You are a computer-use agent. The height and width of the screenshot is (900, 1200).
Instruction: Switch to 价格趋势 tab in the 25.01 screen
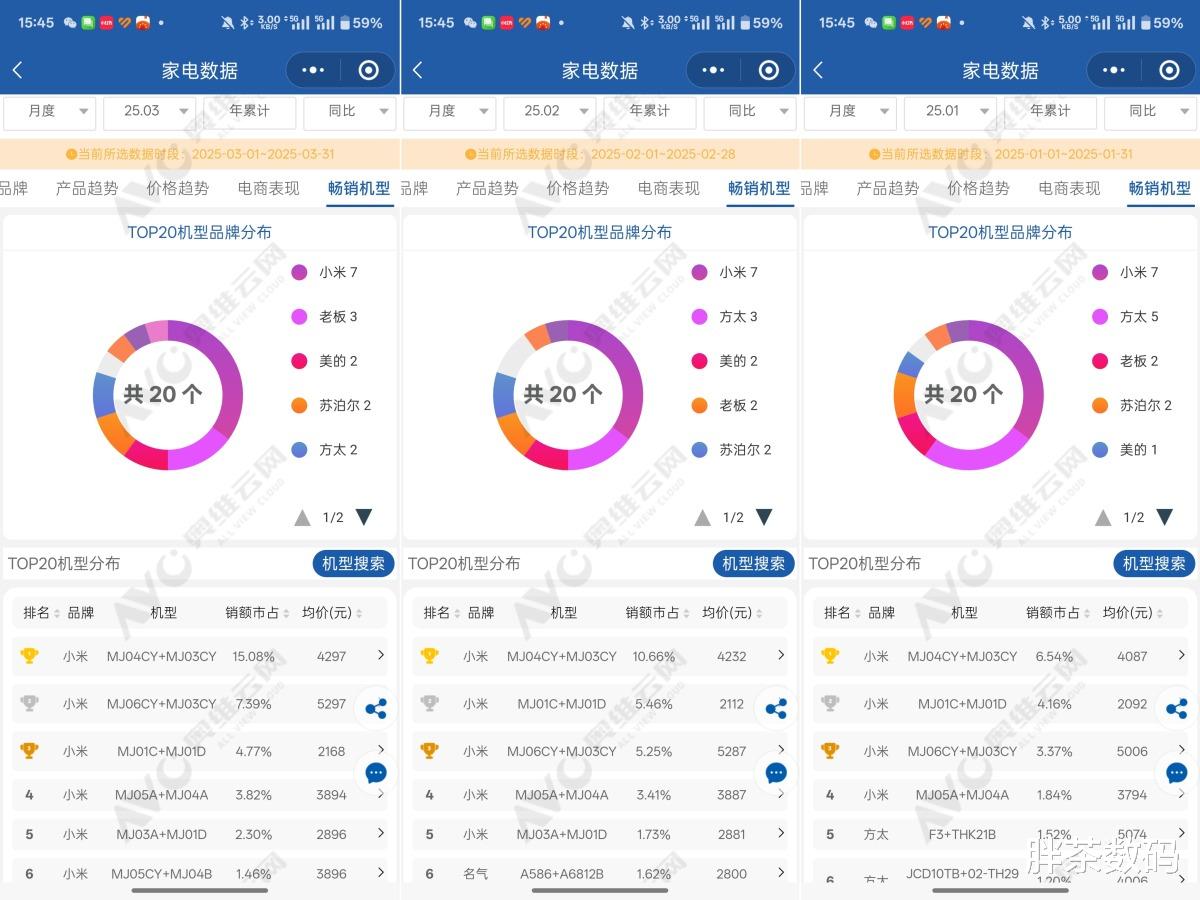979,188
